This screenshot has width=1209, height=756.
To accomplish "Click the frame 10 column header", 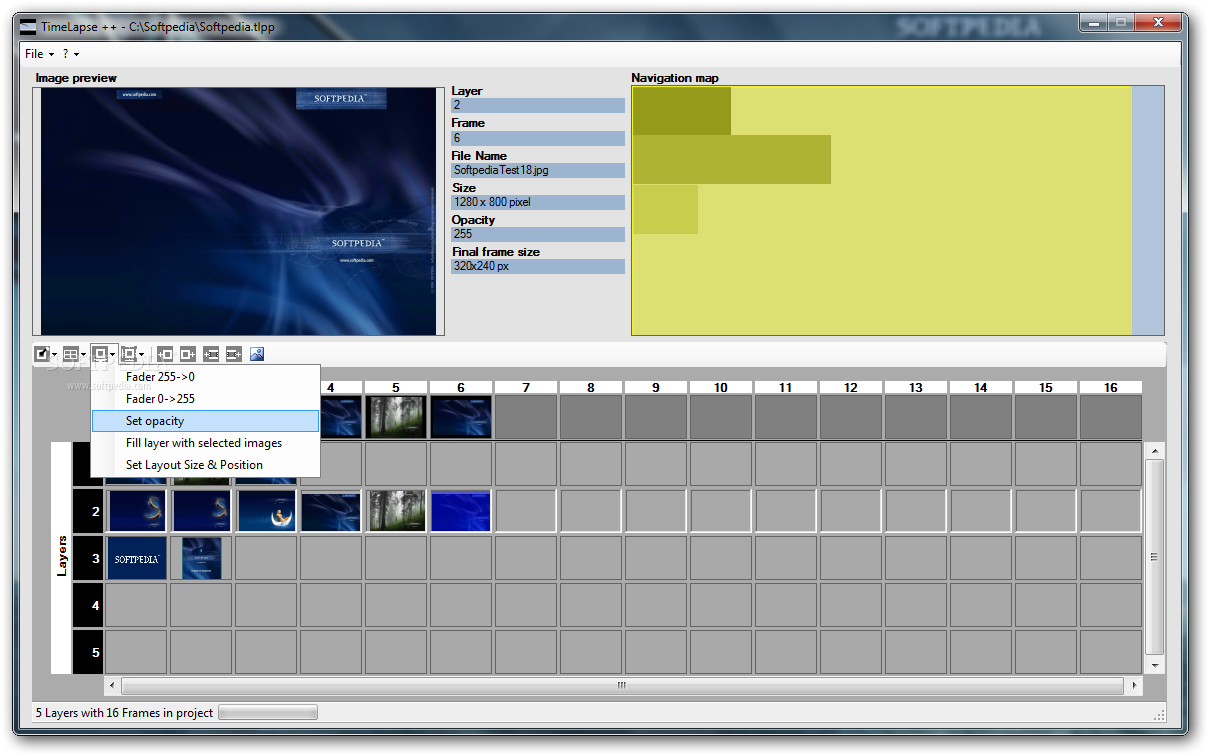I will (x=721, y=387).
